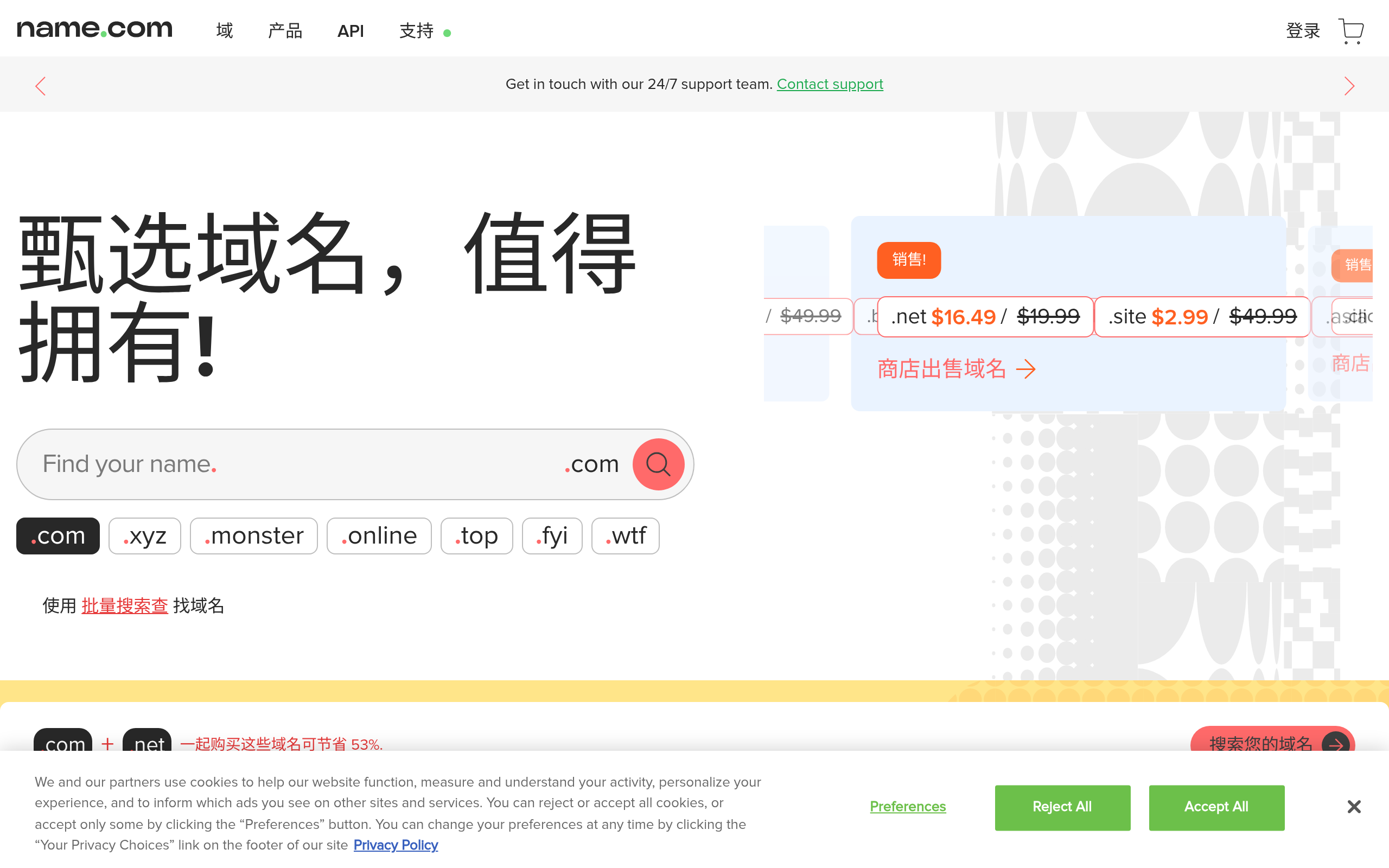
Task: Select the .monster TLD chip
Action: (x=254, y=535)
